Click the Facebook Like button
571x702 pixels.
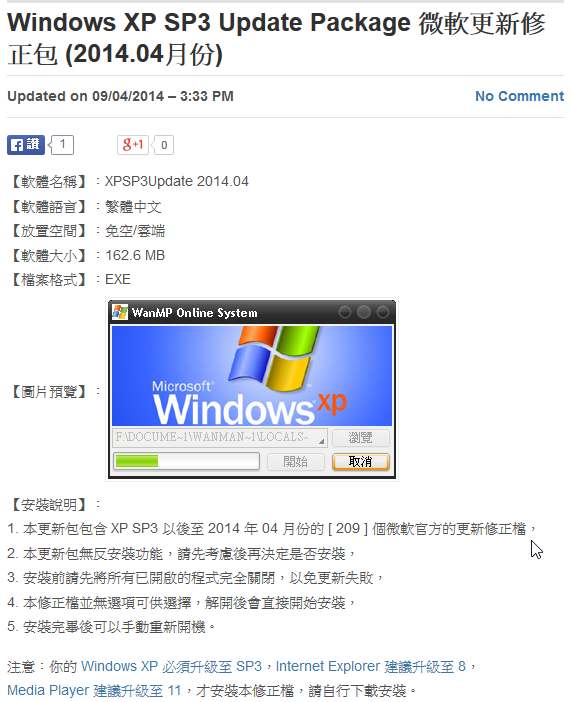click(x=26, y=145)
